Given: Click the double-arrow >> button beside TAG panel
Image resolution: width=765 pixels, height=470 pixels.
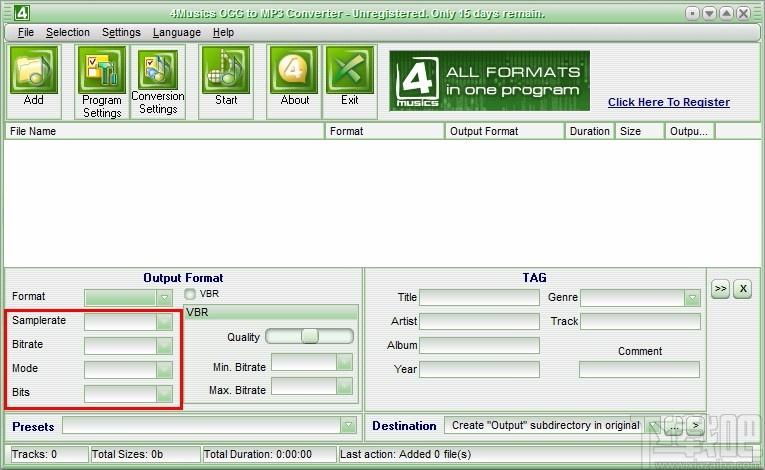Looking at the screenshot, I should click(721, 289).
